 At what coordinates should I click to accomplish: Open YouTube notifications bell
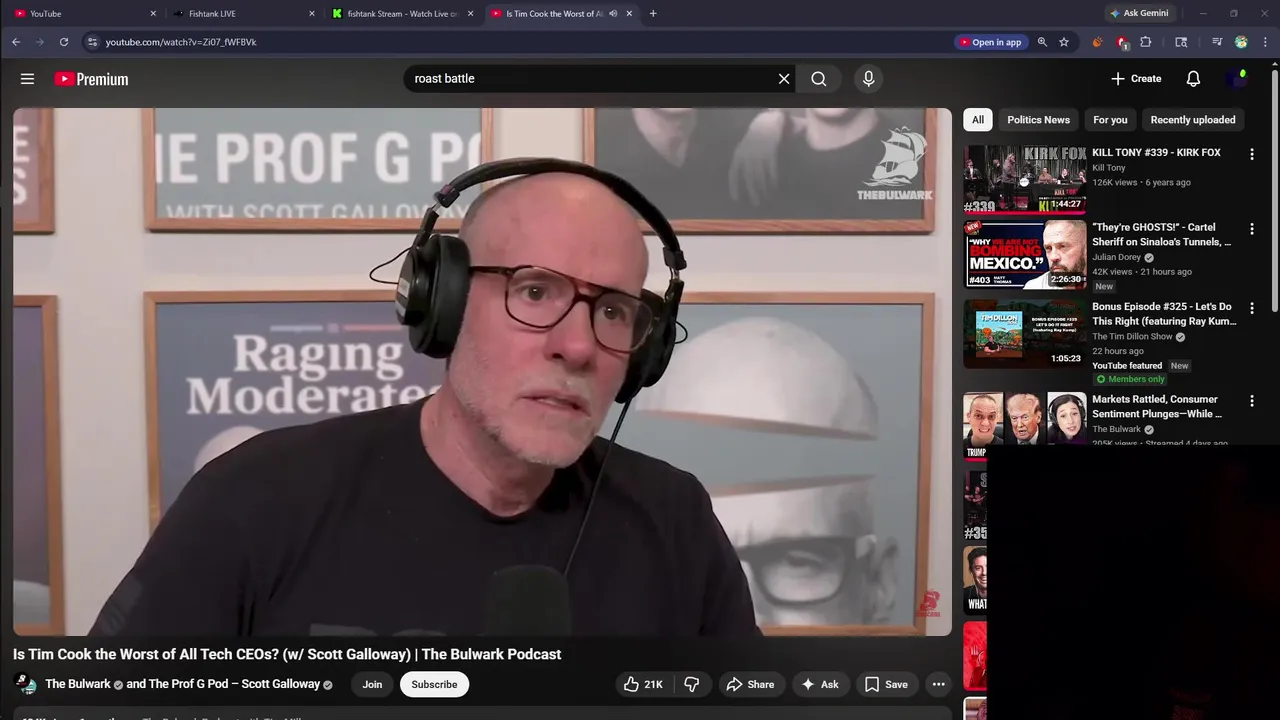(1193, 79)
